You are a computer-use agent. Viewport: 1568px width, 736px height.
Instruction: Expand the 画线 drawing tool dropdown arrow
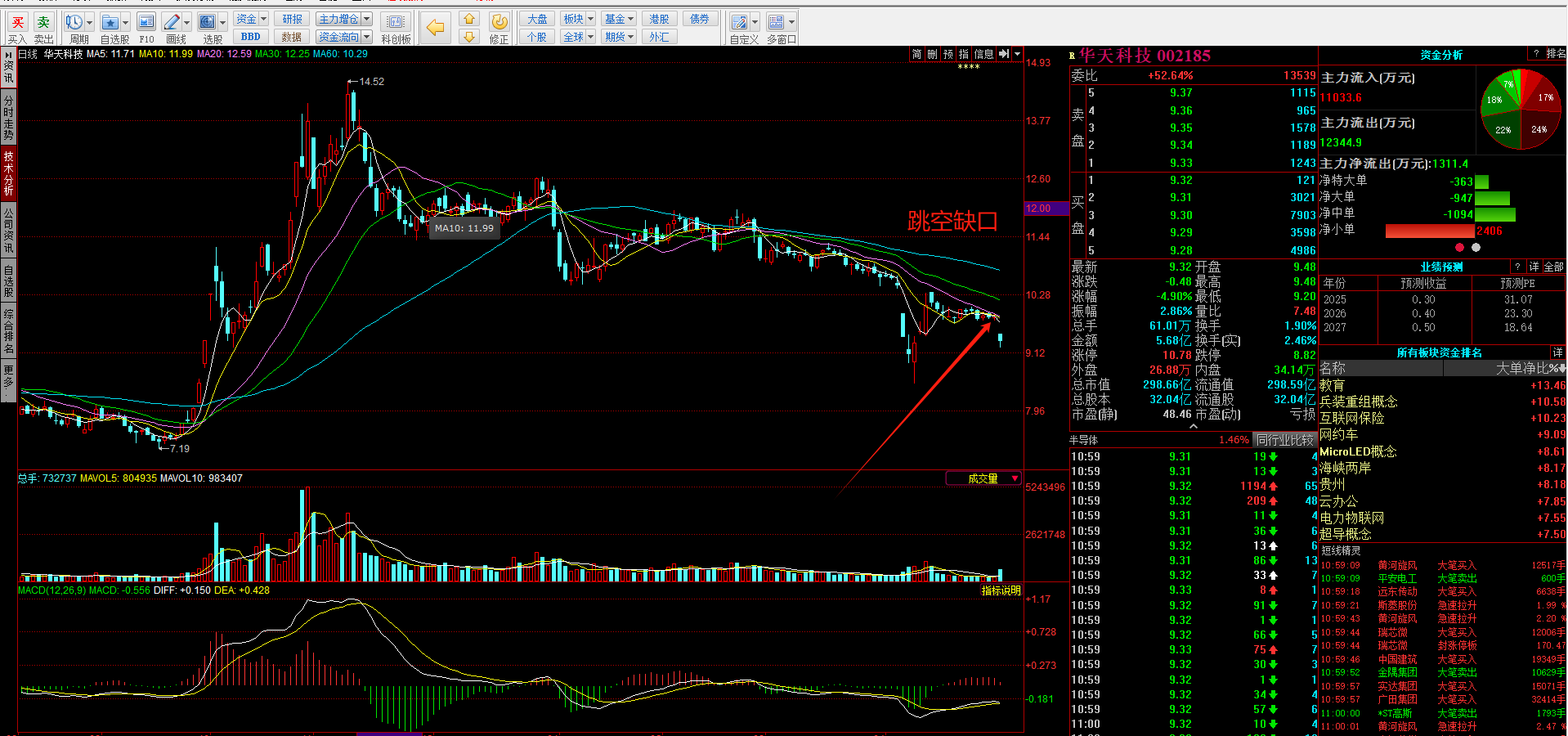(187, 22)
